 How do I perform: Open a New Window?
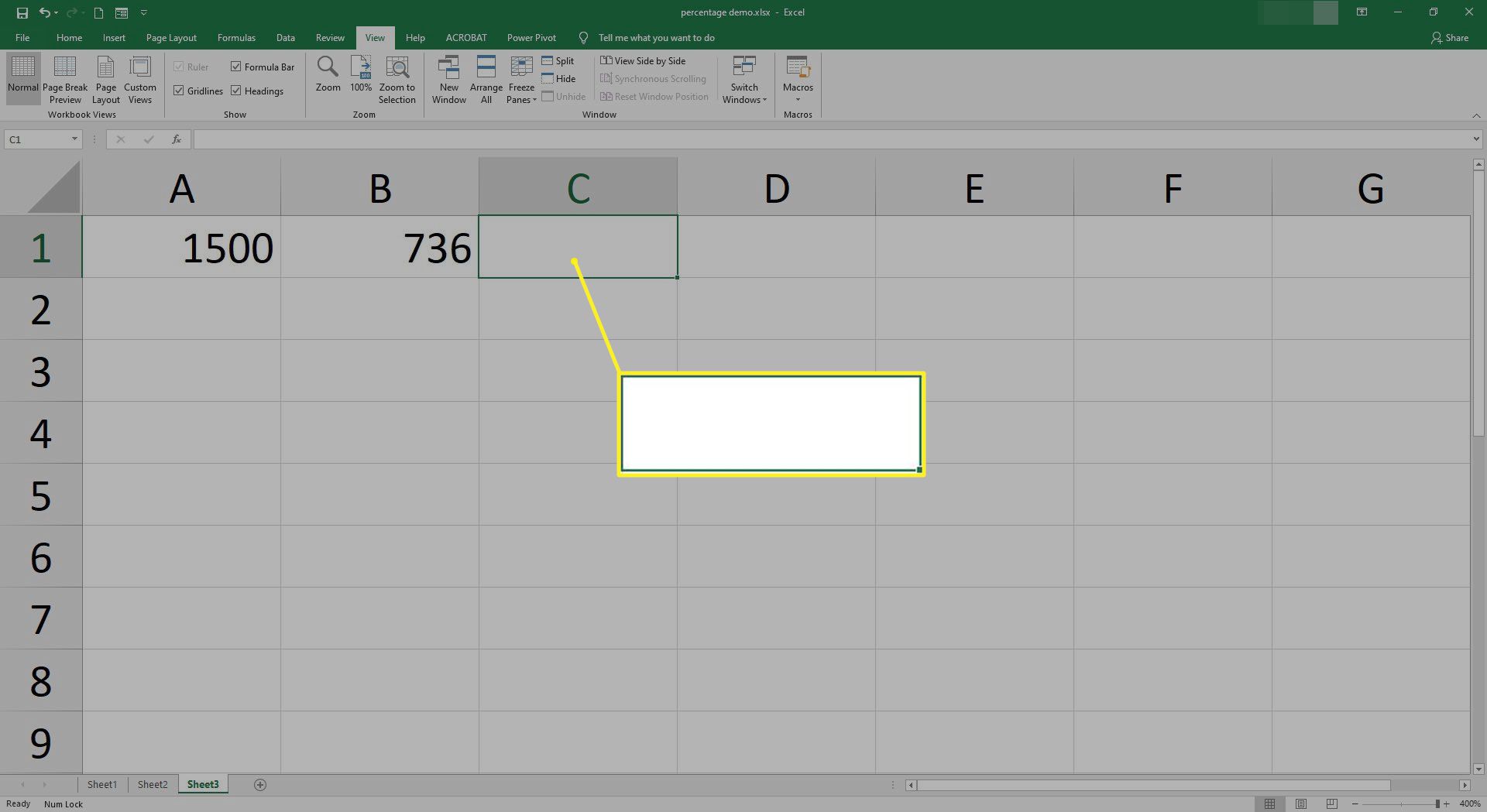pyautogui.click(x=449, y=79)
